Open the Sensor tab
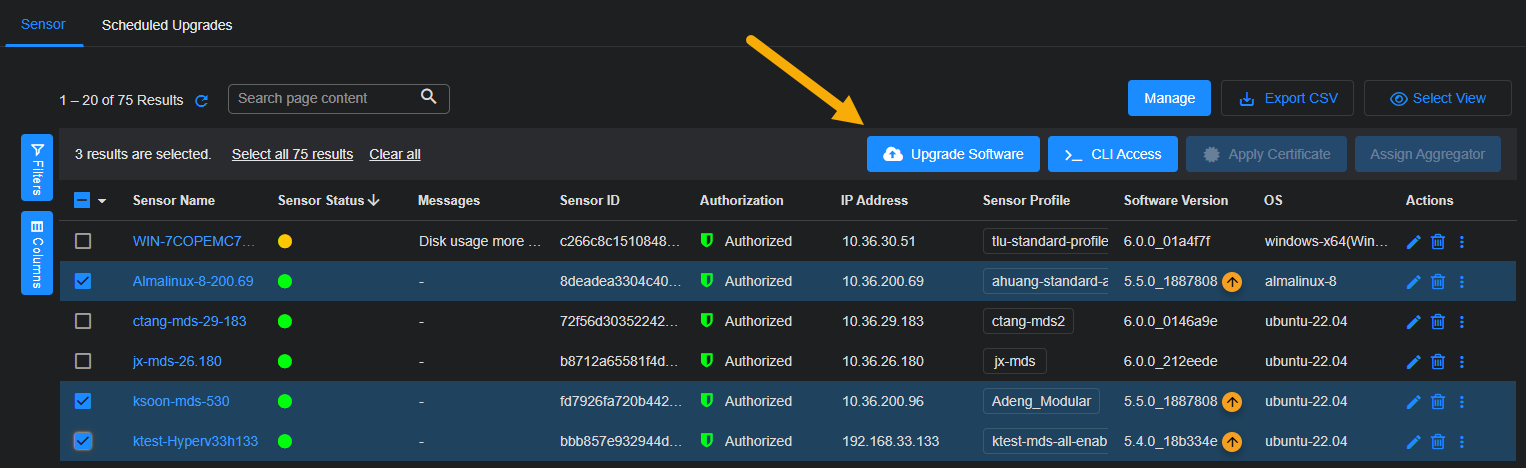Image resolution: width=1526 pixels, height=468 pixels. coord(43,25)
